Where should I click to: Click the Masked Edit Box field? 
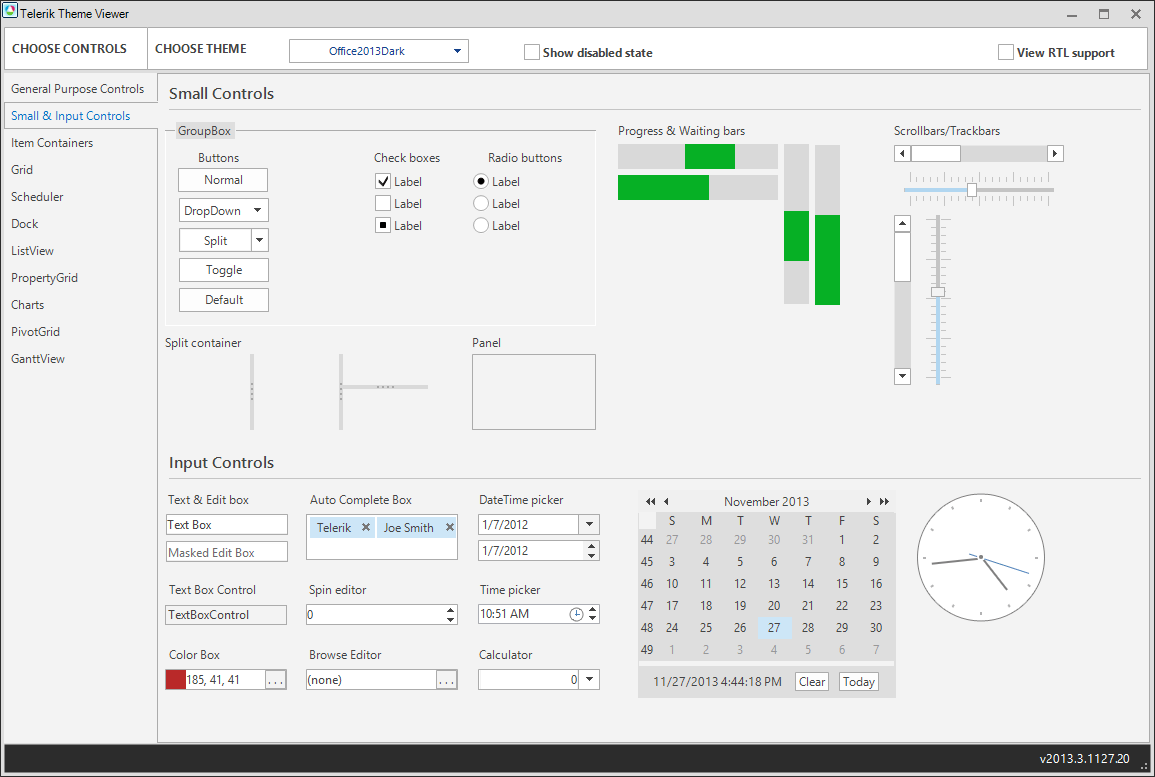coord(227,552)
